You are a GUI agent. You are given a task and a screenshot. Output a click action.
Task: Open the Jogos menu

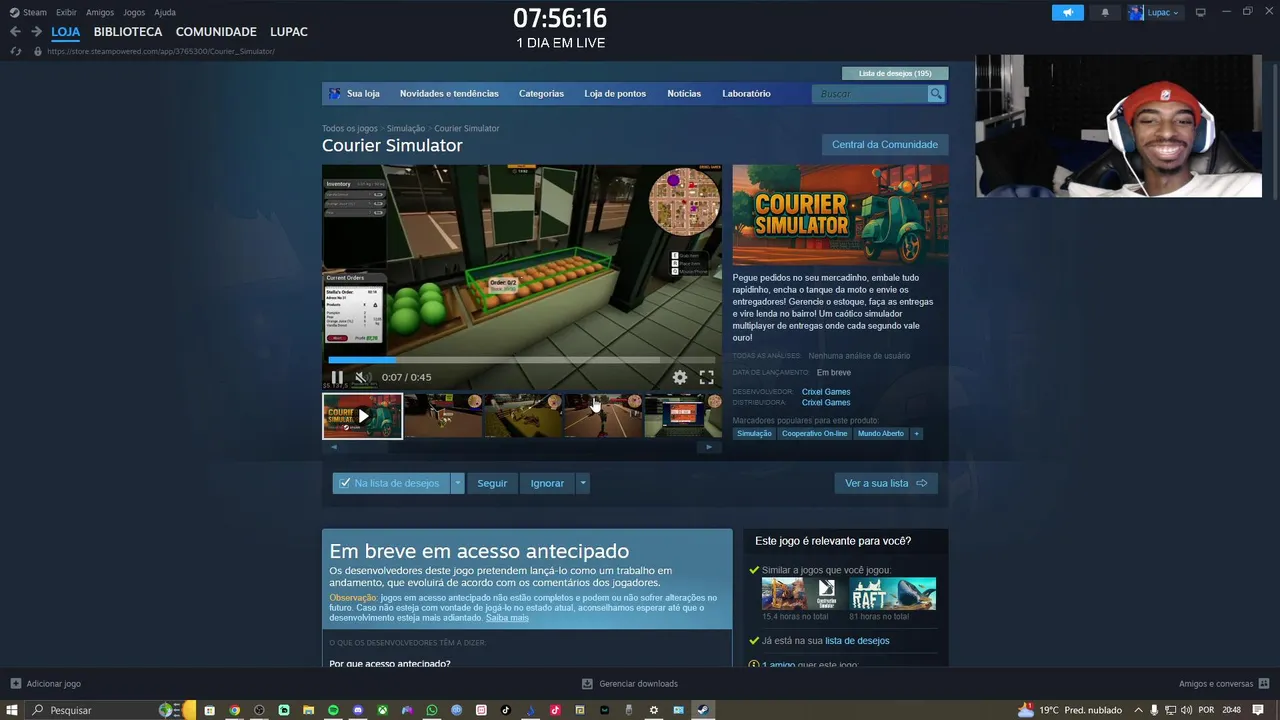point(134,12)
